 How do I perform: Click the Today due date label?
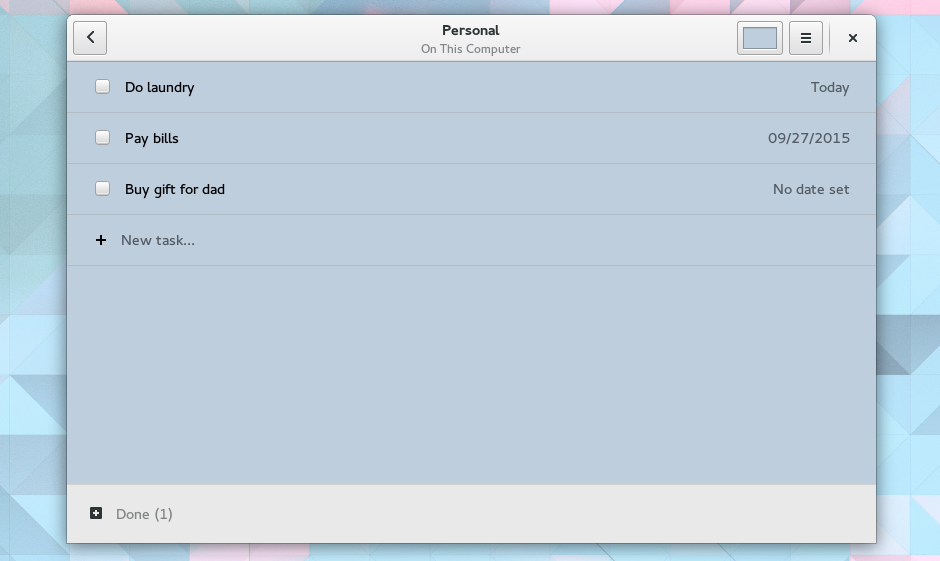pyautogui.click(x=830, y=88)
